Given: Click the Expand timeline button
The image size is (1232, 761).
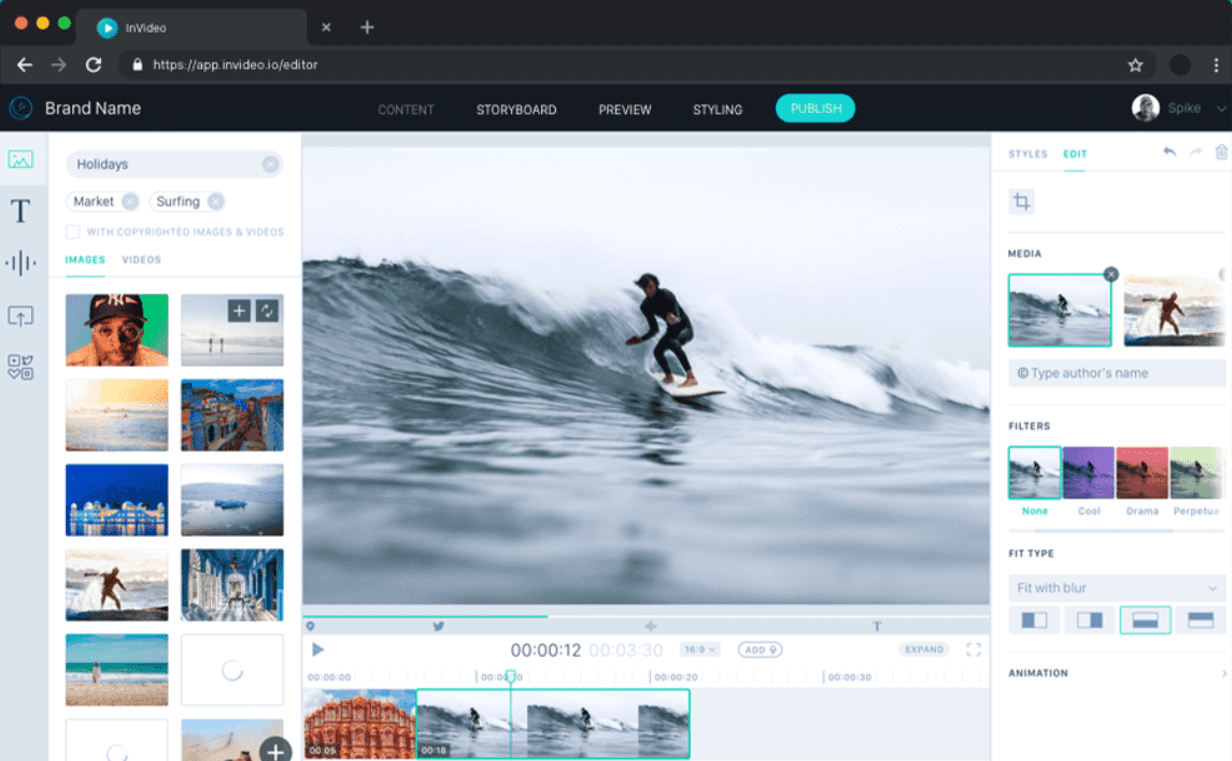Looking at the screenshot, I should point(923,650).
